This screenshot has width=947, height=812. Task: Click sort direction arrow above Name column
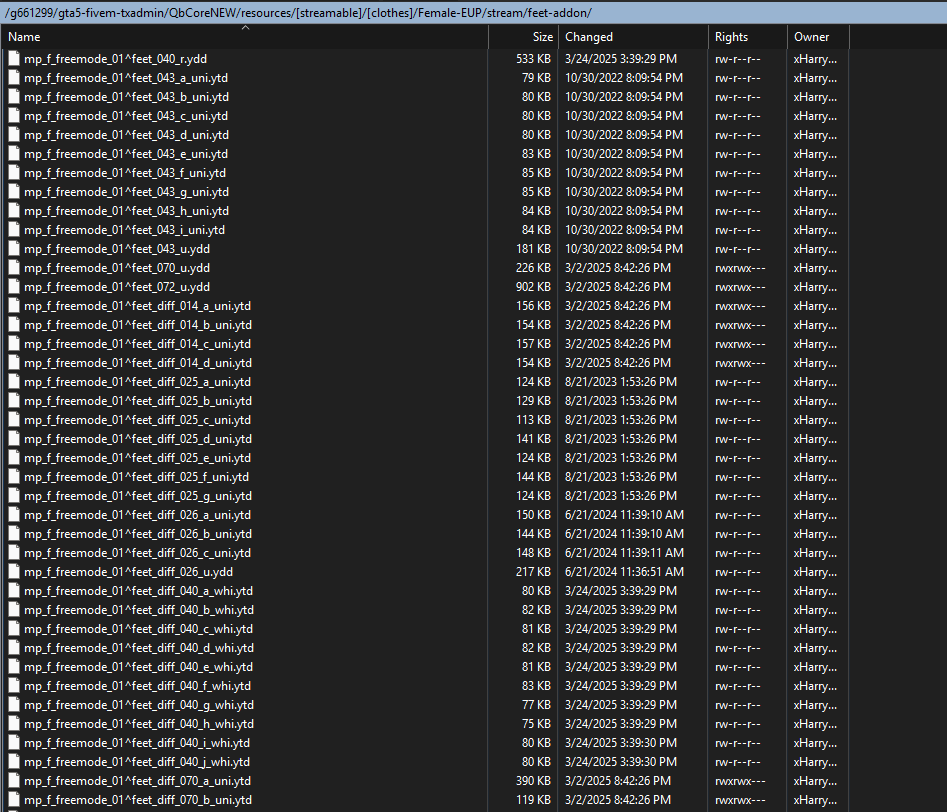coord(245,28)
